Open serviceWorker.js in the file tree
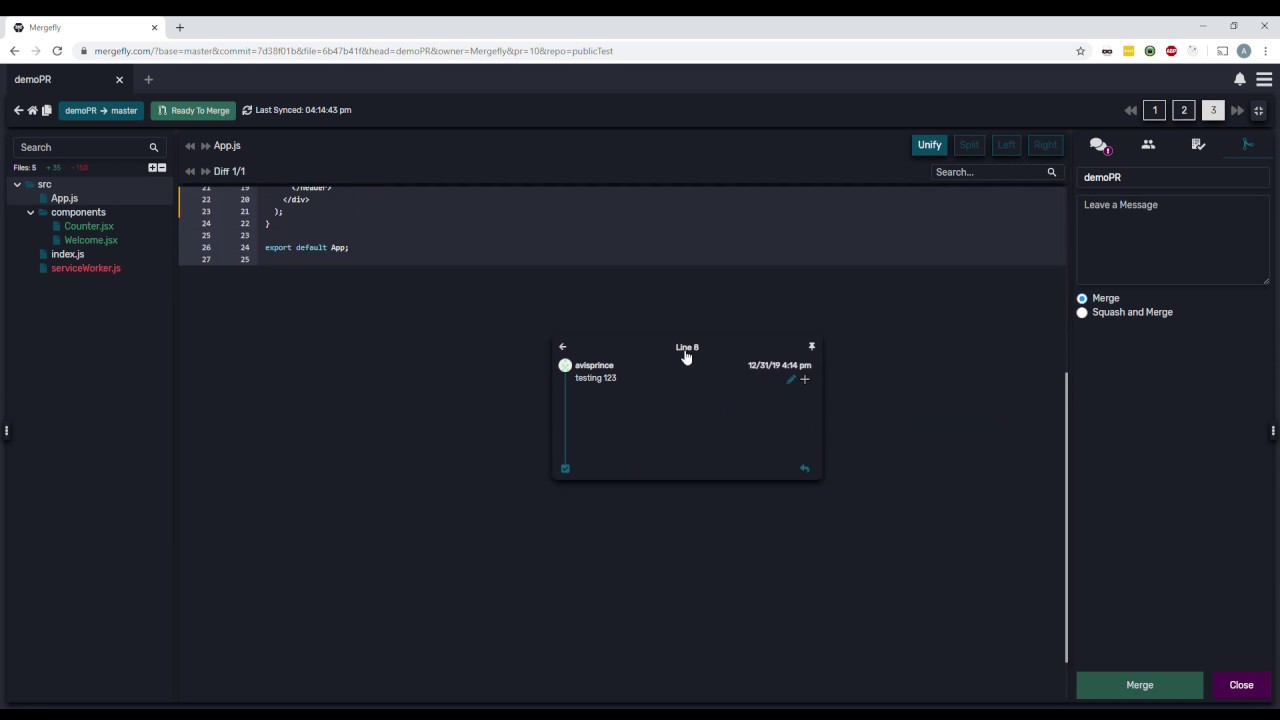1280x720 pixels. (x=86, y=268)
